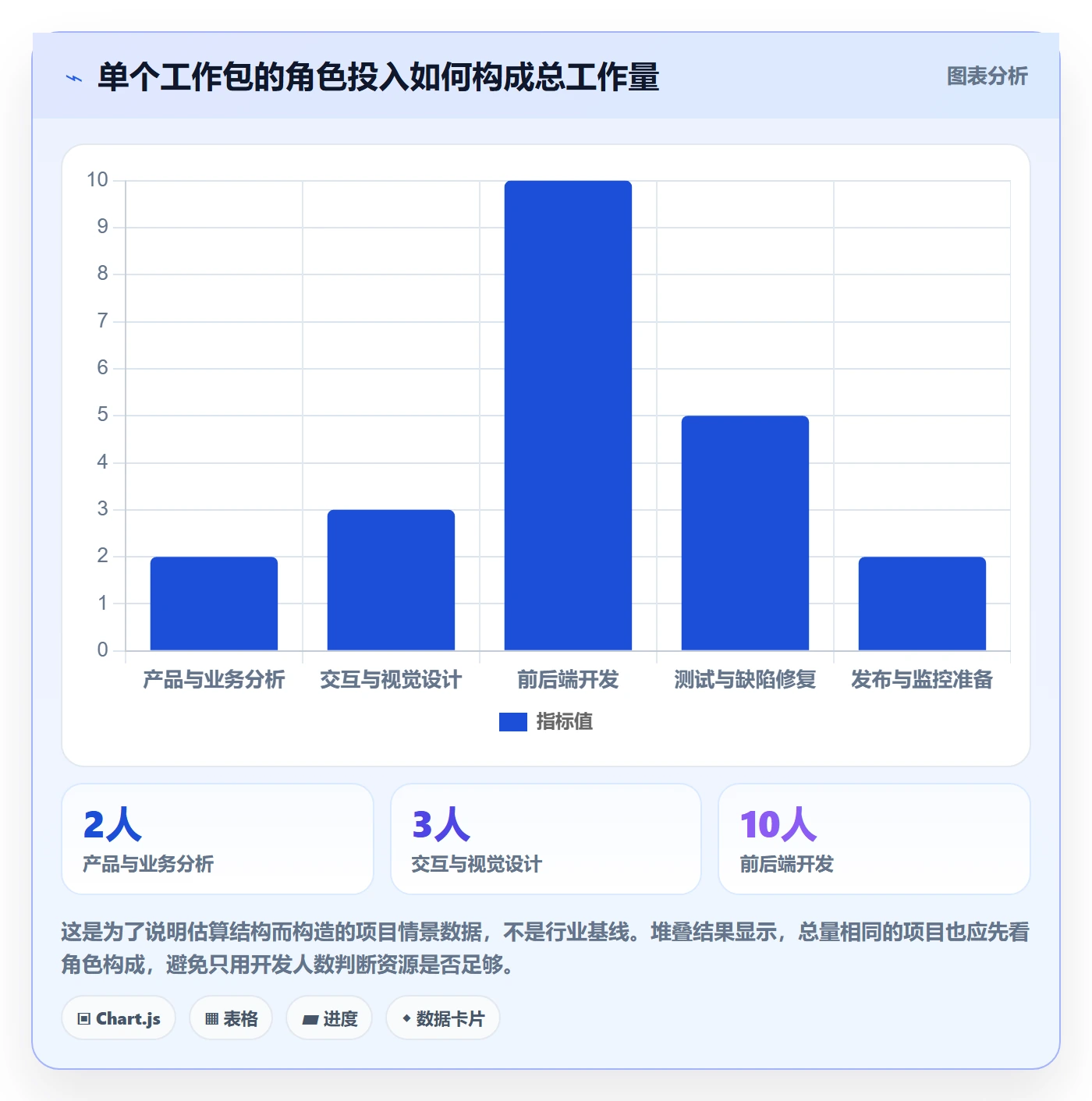This screenshot has height=1101, width=1092.
Task: Click the Chart.js tag icon
Action: (x=84, y=1018)
